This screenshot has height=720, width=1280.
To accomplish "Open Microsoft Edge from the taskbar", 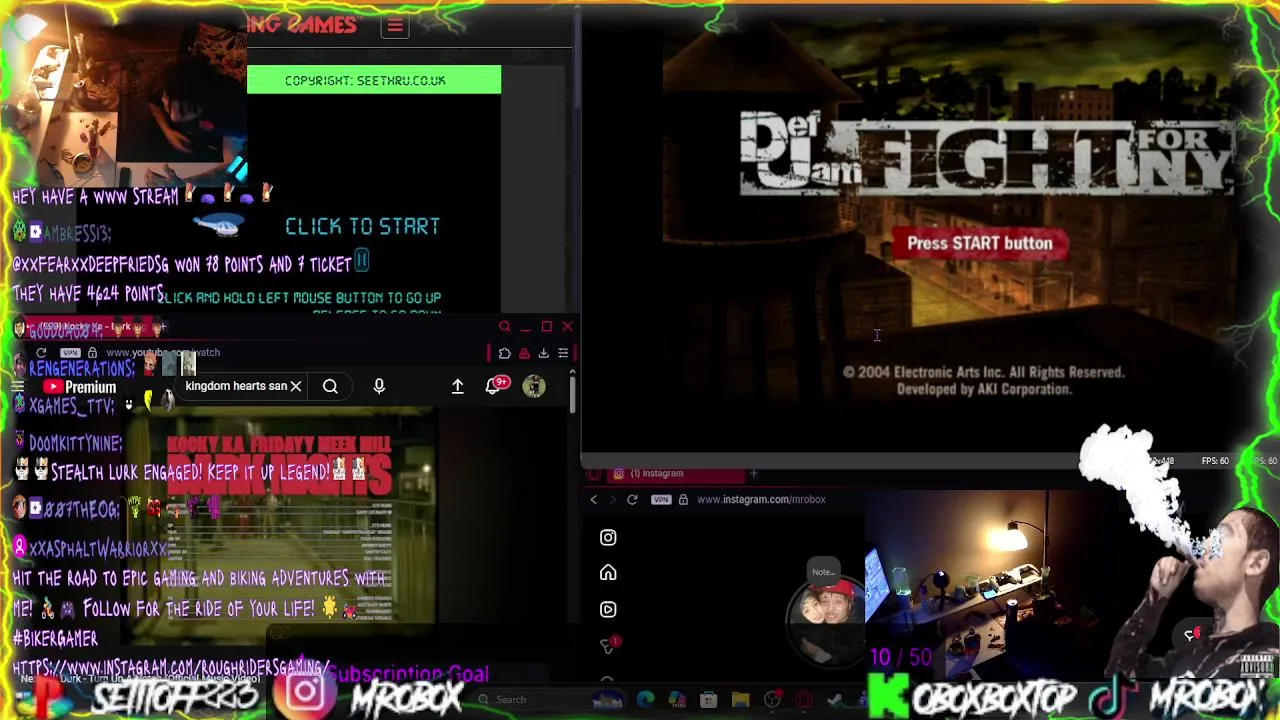I will pyautogui.click(x=645, y=699).
